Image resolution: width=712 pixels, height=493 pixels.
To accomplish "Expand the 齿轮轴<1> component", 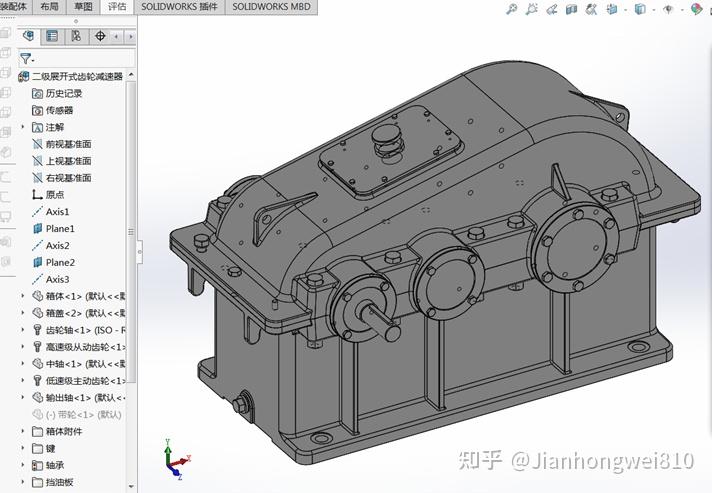I will click(x=23, y=330).
